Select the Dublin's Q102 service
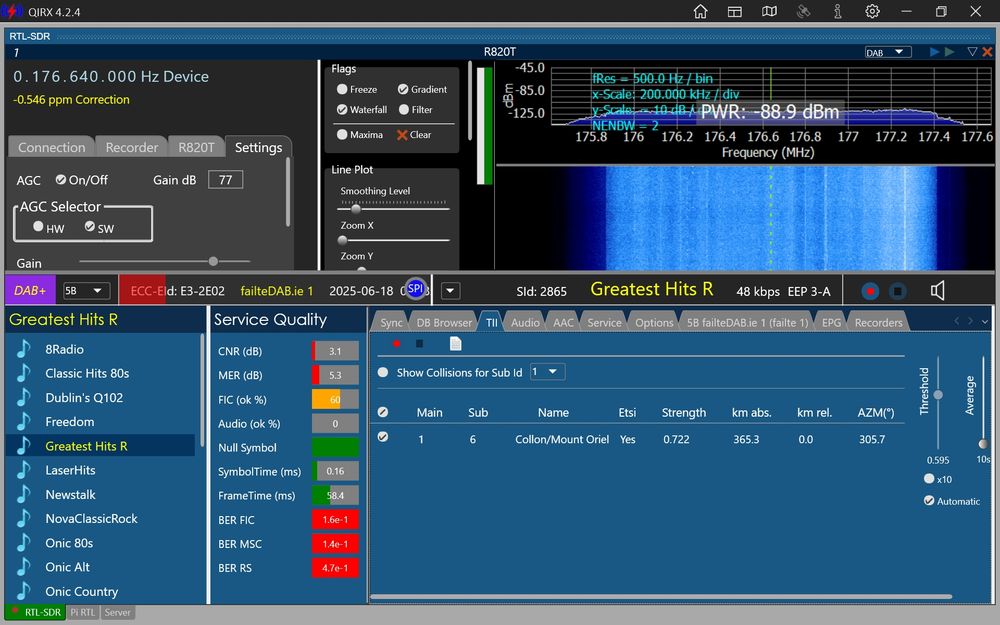1000x625 pixels. [84, 397]
